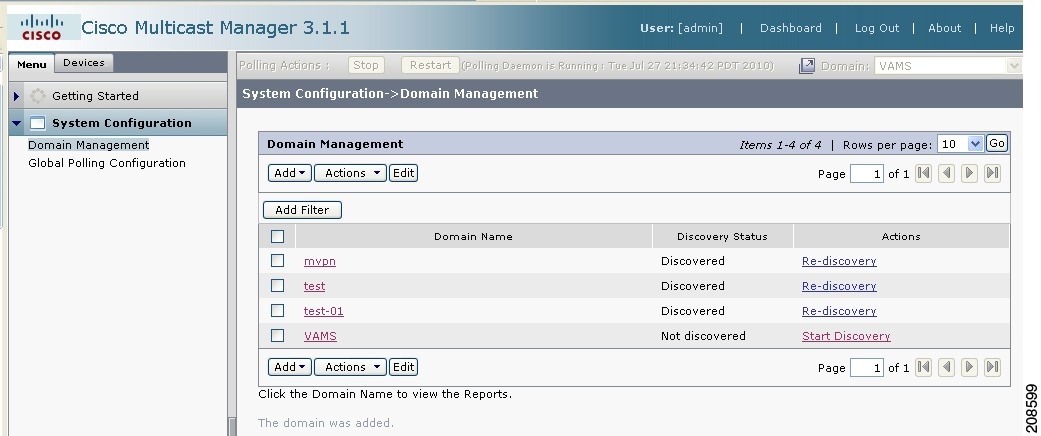Viewport: 1041px width, 436px height.
Task: Switch to the Devices tab
Action: pos(84,62)
